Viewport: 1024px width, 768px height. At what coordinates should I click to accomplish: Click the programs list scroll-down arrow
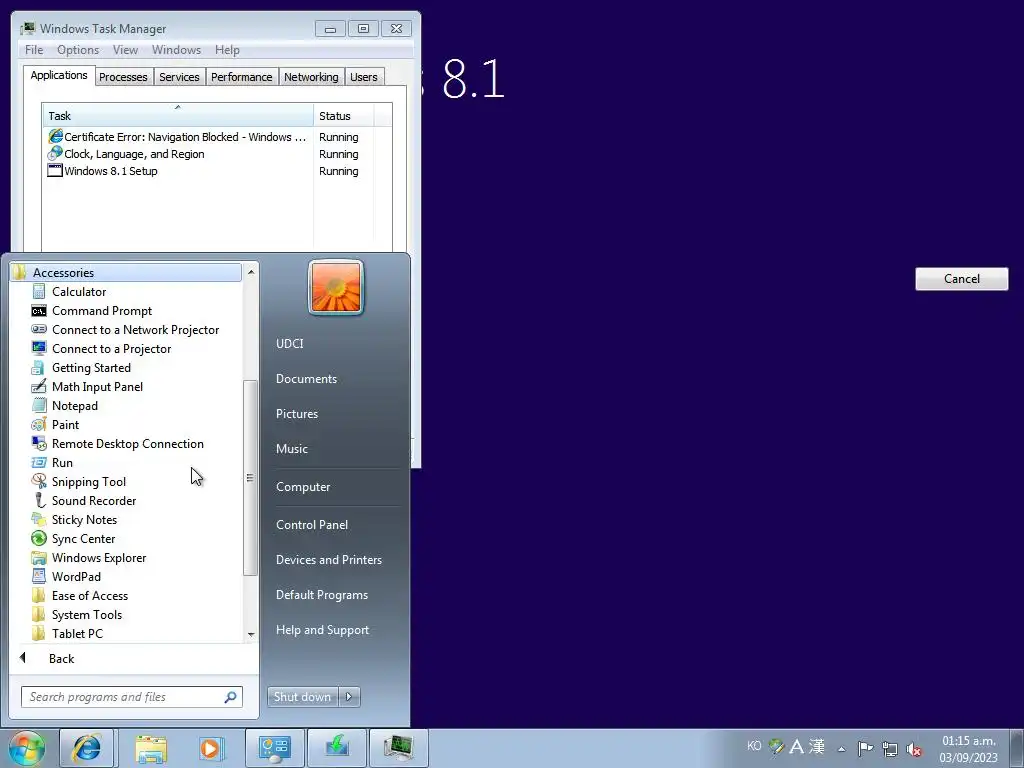tap(251, 634)
